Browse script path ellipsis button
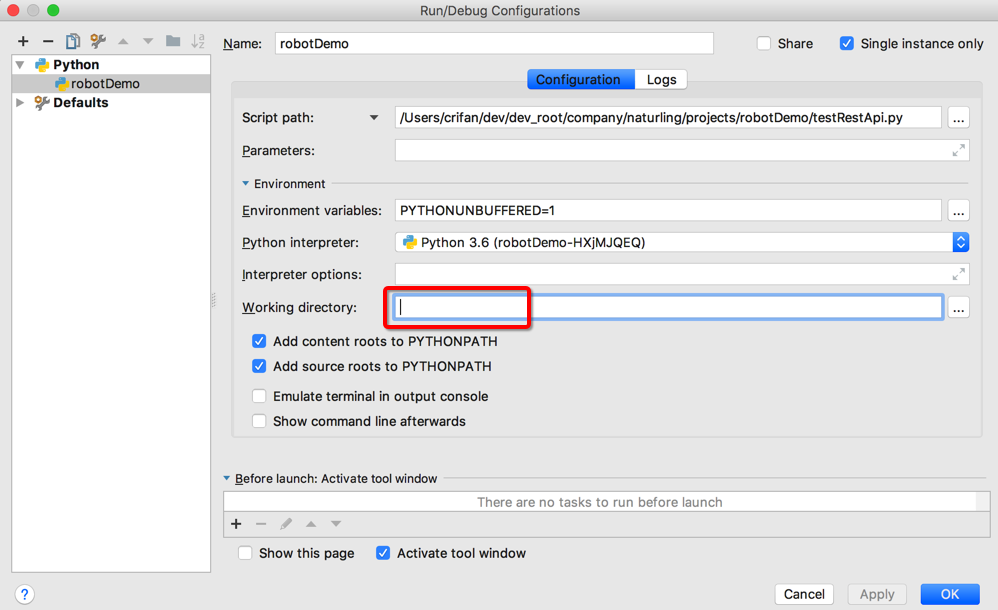Screen dimensions: 998x610 point(958,118)
